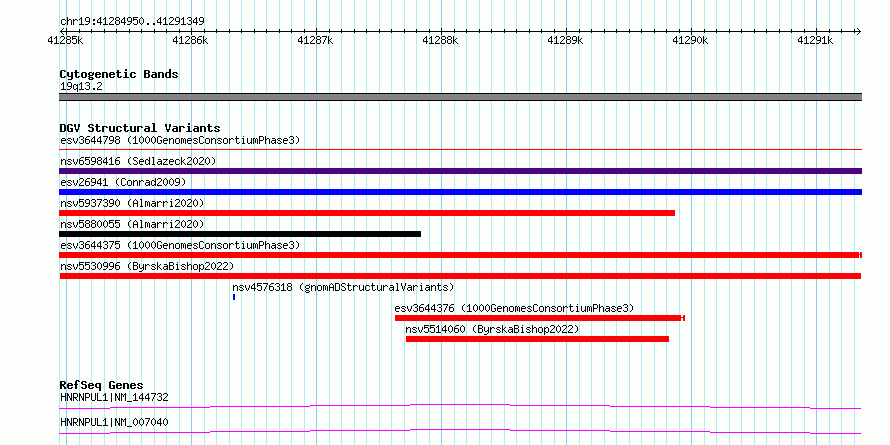The width and height of the screenshot is (890, 445).
Task: Open variant label nsv5514060 (ByrskaBishop2022)
Action: point(492,329)
